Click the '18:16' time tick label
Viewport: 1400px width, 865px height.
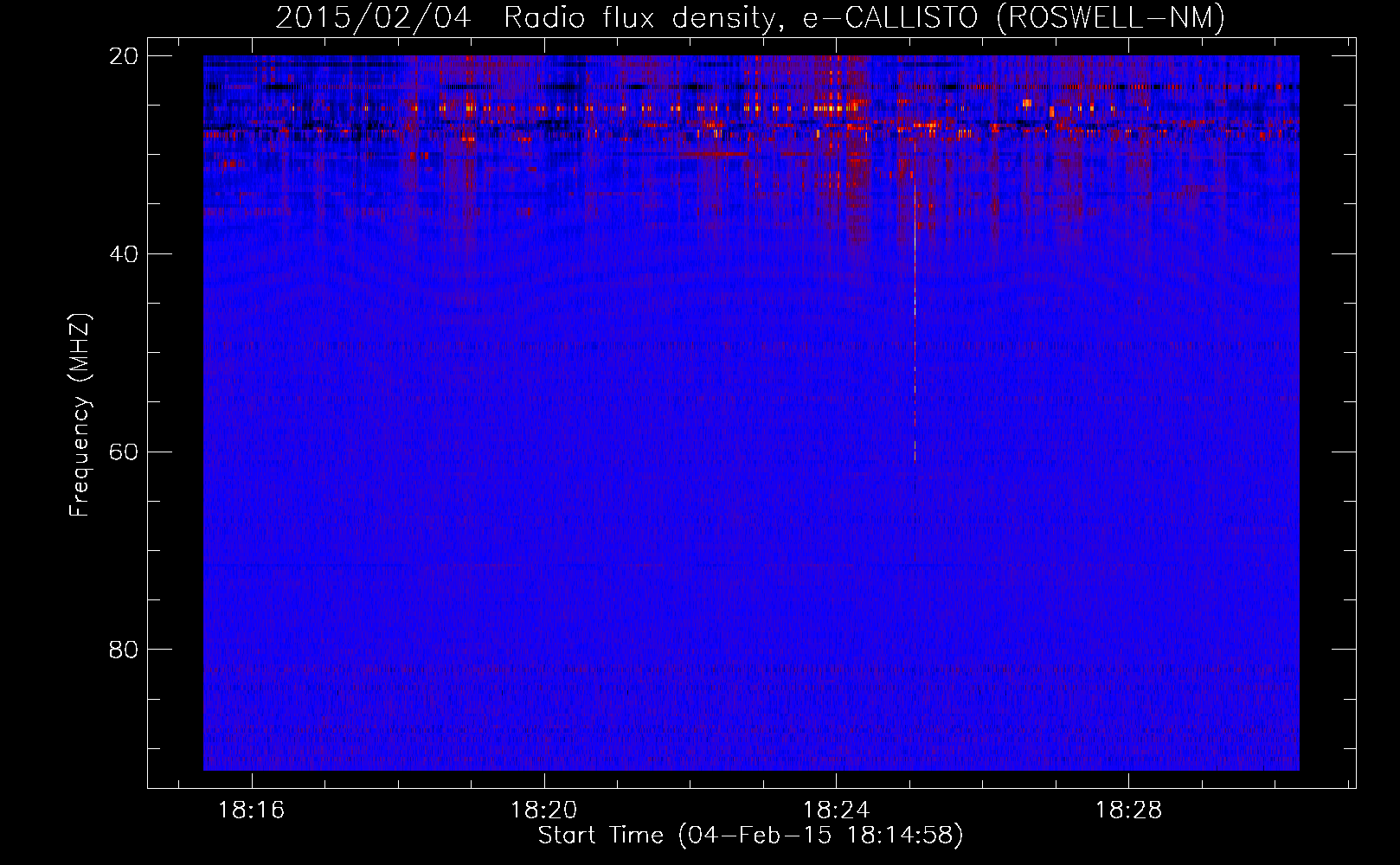point(252,810)
